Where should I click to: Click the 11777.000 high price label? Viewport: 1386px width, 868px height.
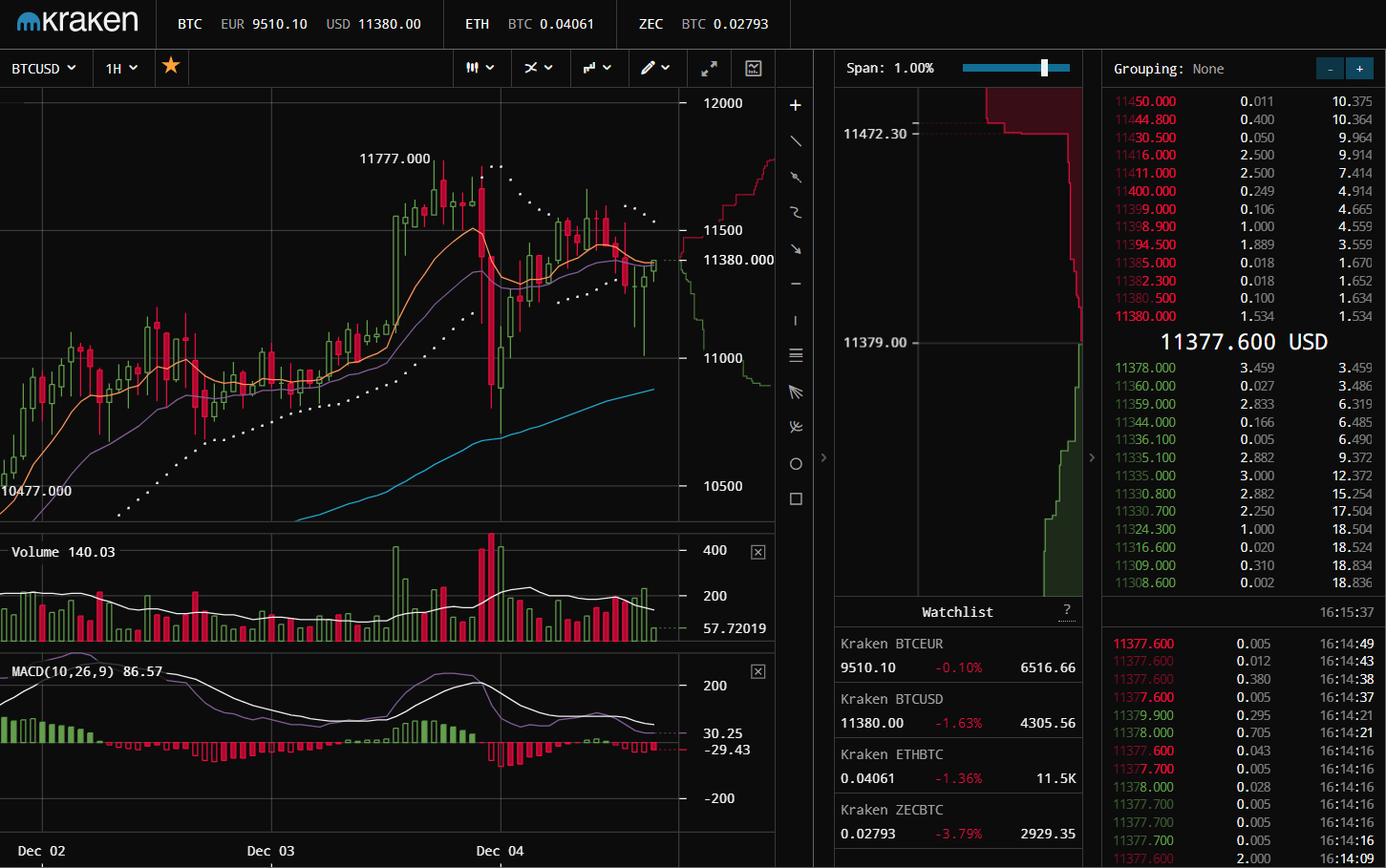[x=394, y=159]
